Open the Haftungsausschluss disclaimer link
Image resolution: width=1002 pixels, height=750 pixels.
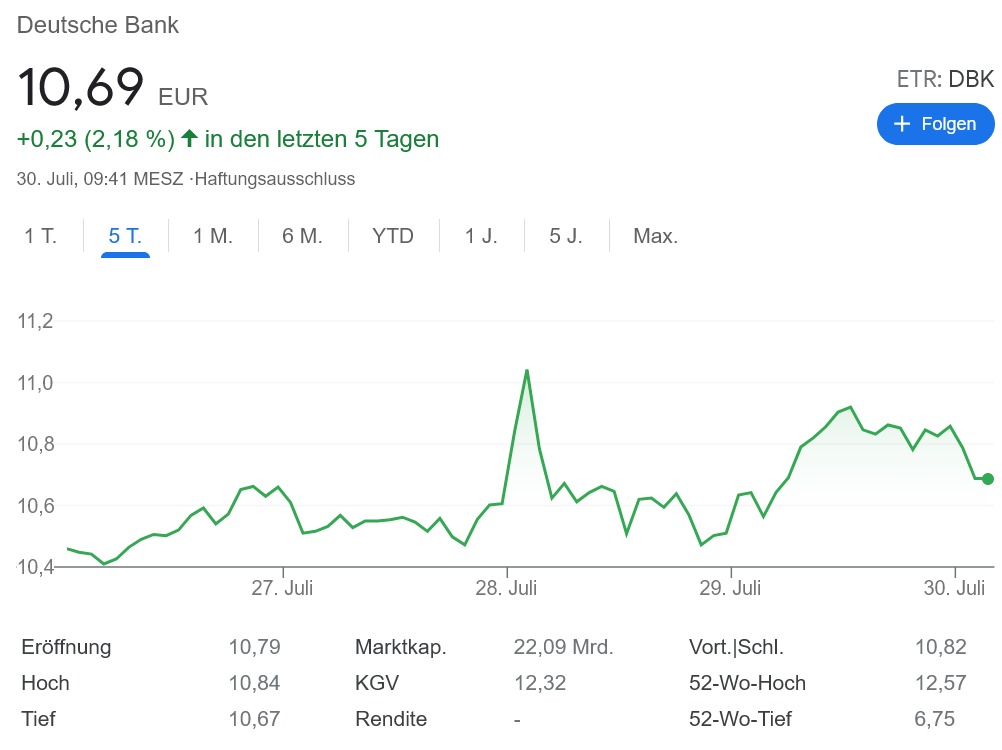(x=275, y=180)
